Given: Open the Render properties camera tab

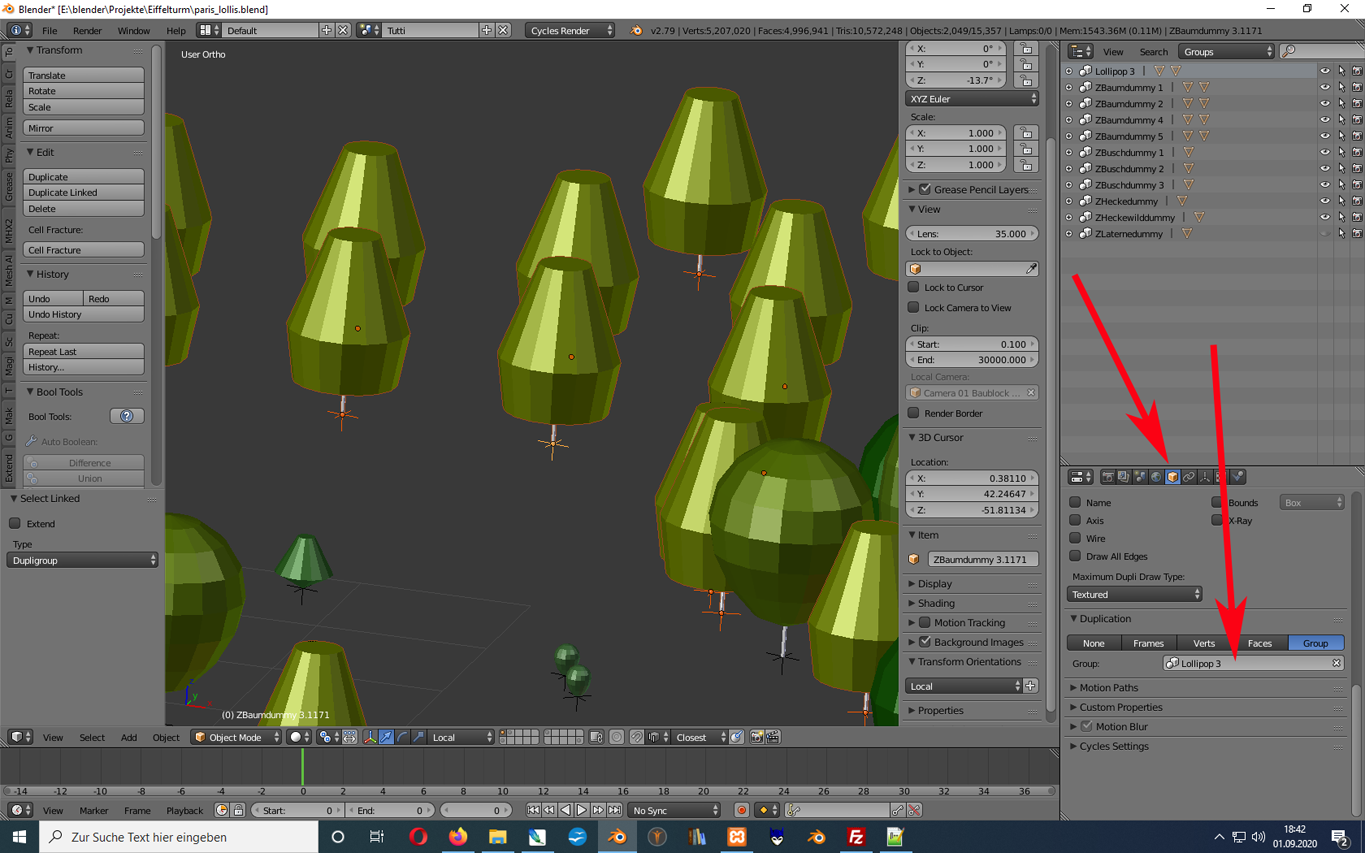Looking at the screenshot, I should [1108, 477].
